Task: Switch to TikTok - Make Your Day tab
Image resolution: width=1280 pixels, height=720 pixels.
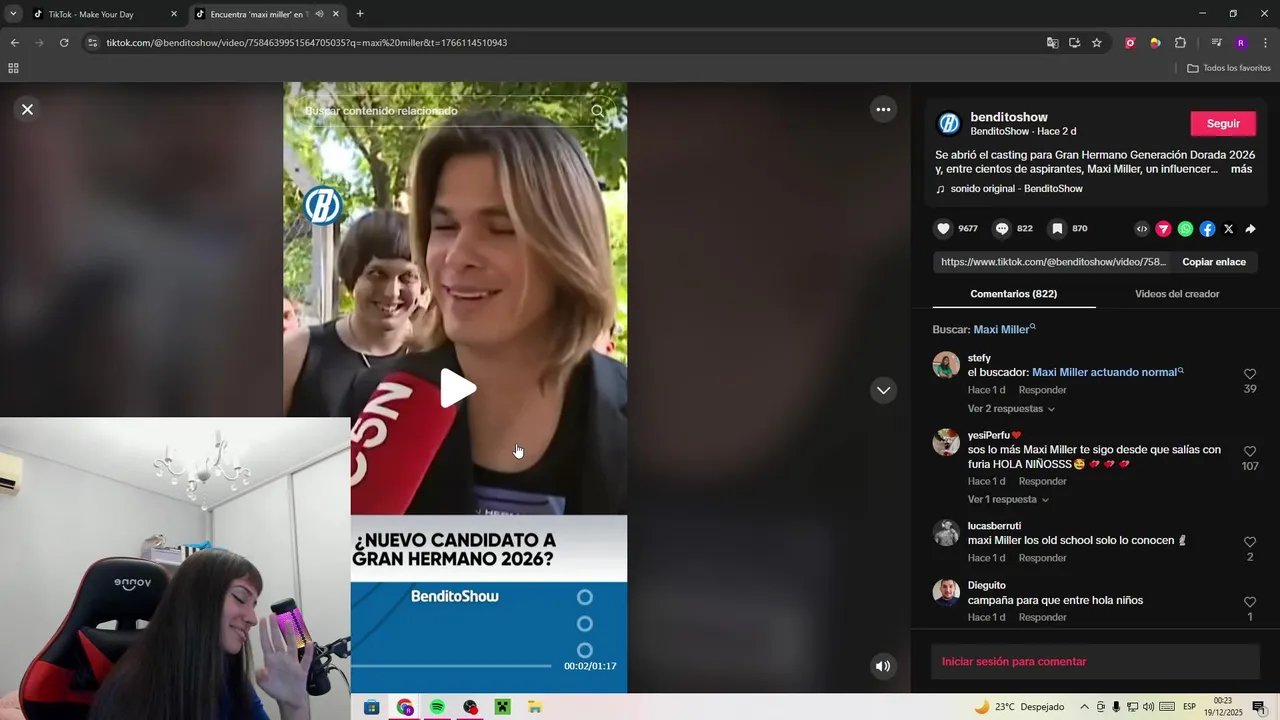Action: pos(105,14)
